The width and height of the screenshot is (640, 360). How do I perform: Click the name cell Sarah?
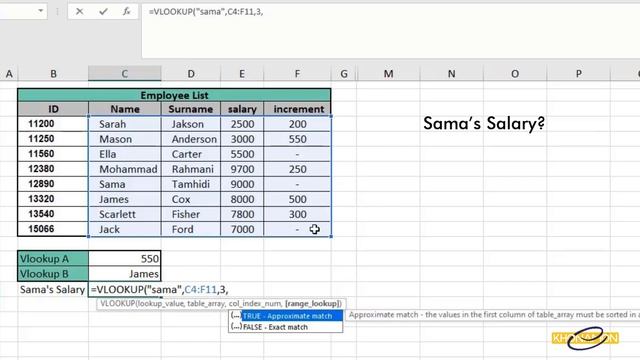[124, 124]
